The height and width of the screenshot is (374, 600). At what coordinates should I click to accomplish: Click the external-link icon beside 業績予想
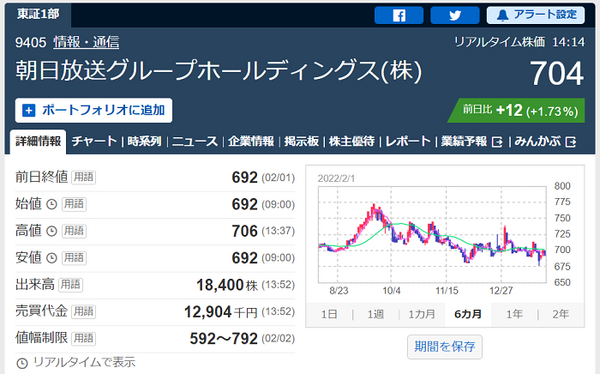pyautogui.click(x=497, y=142)
